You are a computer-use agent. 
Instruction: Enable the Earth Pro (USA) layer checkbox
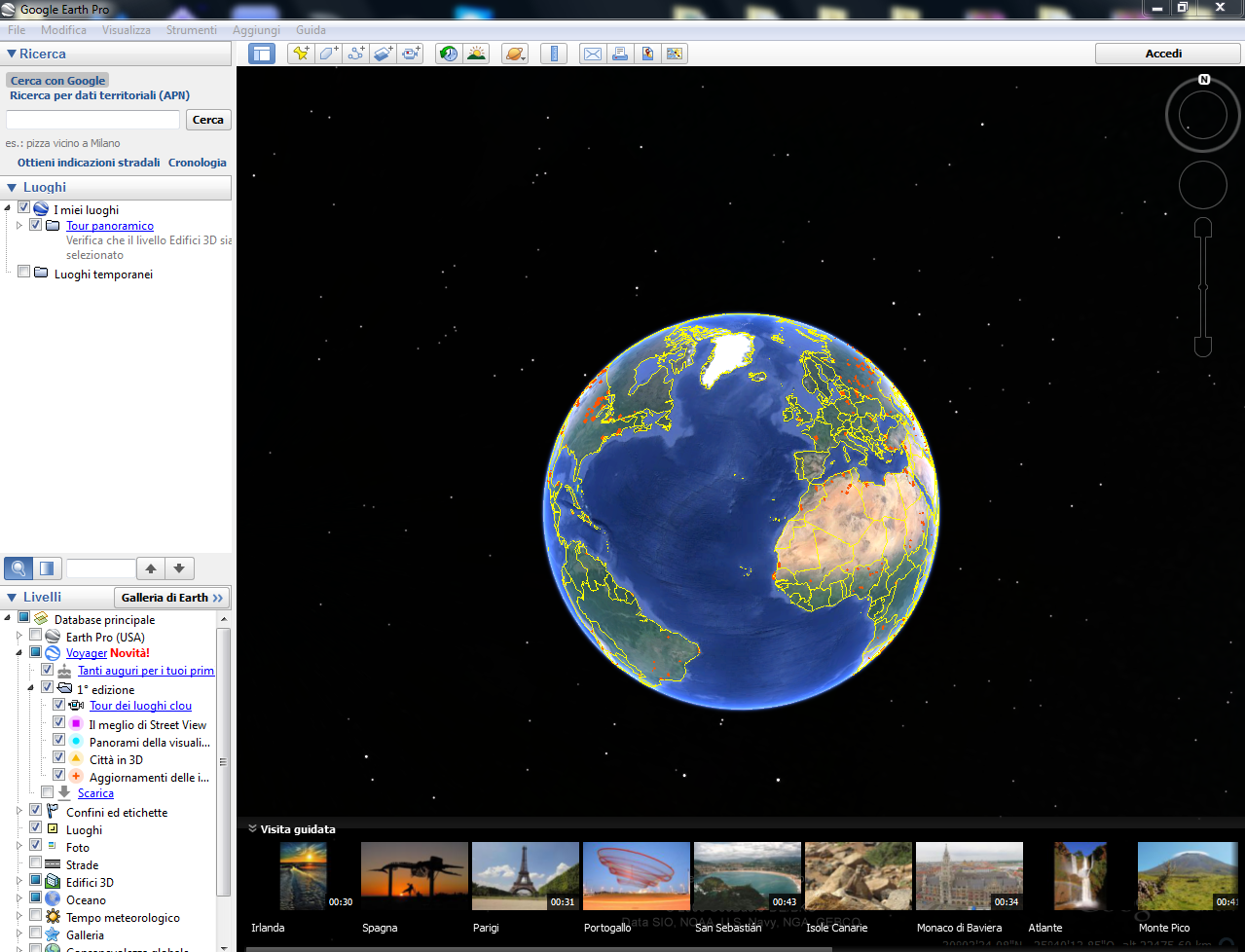36,636
